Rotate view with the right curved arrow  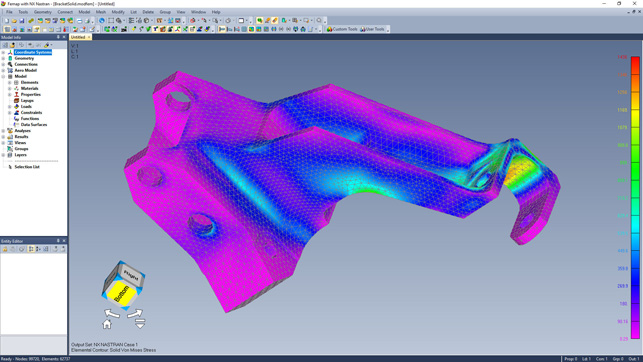coord(135,314)
